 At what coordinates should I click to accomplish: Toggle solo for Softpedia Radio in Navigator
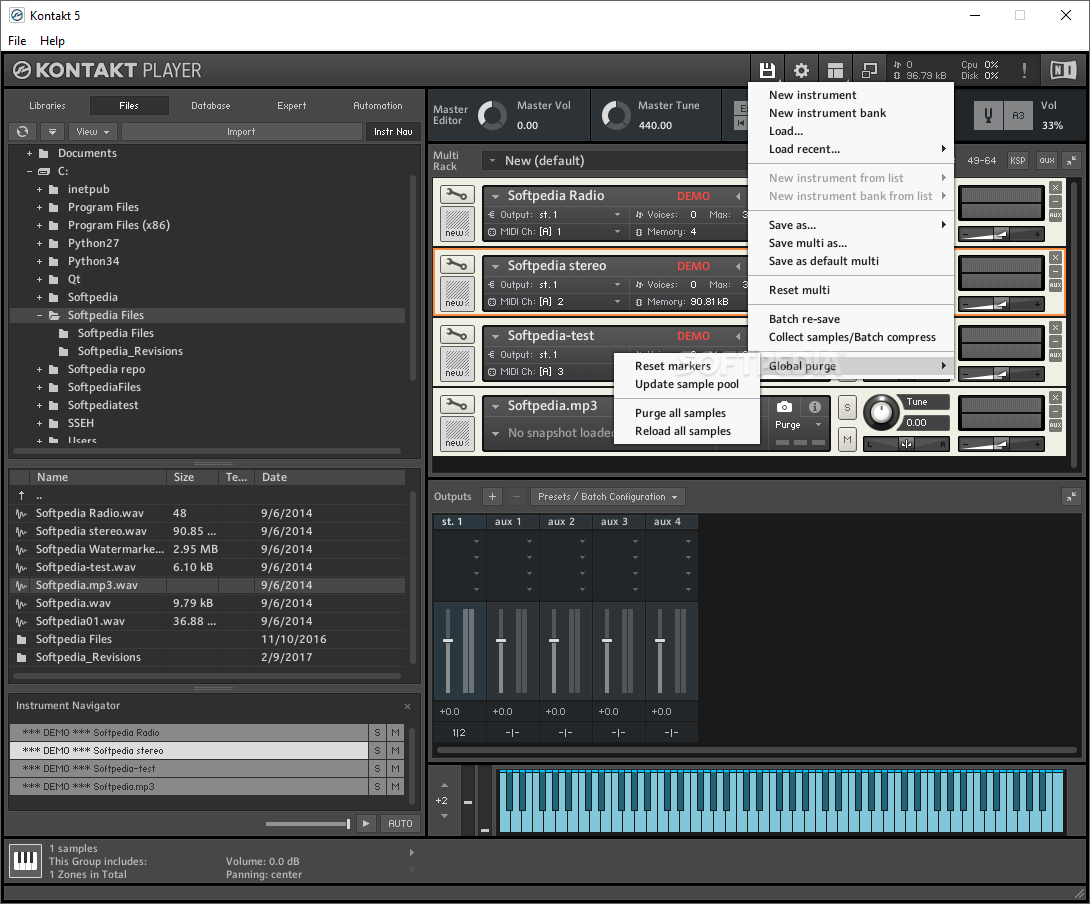[x=377, y=732]
